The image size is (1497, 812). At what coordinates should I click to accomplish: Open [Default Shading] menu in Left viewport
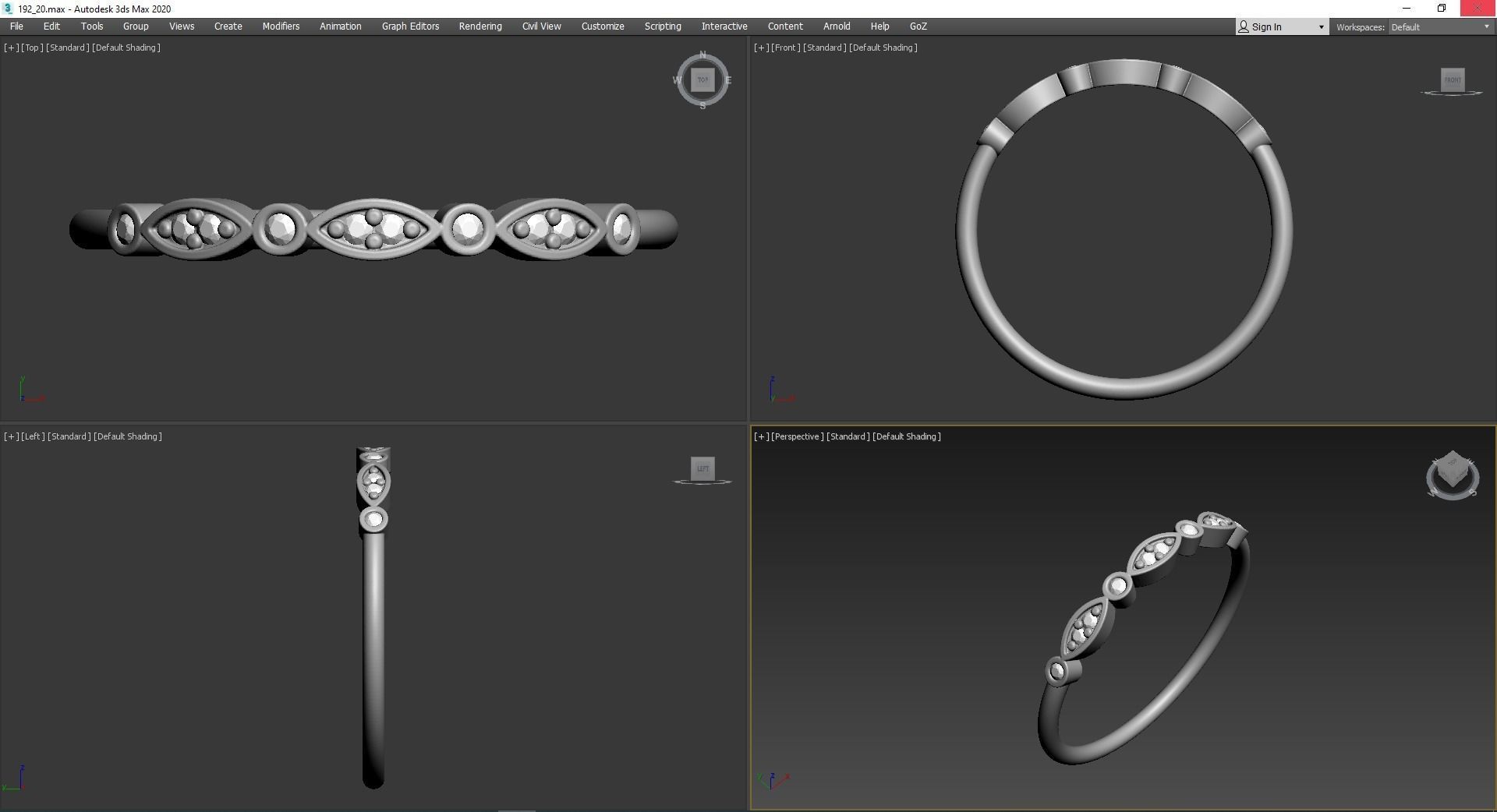(128, 436)
